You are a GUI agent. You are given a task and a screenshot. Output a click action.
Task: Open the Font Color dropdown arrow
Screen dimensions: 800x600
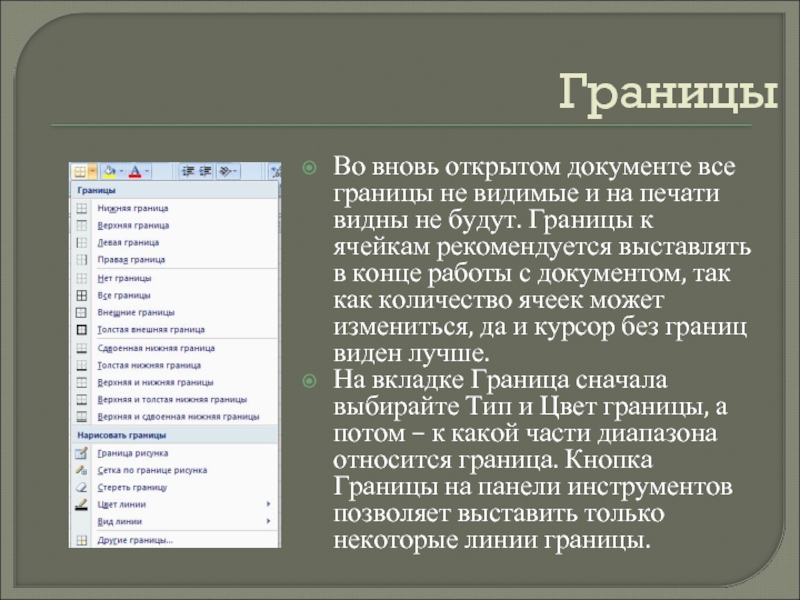click(147, 171)
